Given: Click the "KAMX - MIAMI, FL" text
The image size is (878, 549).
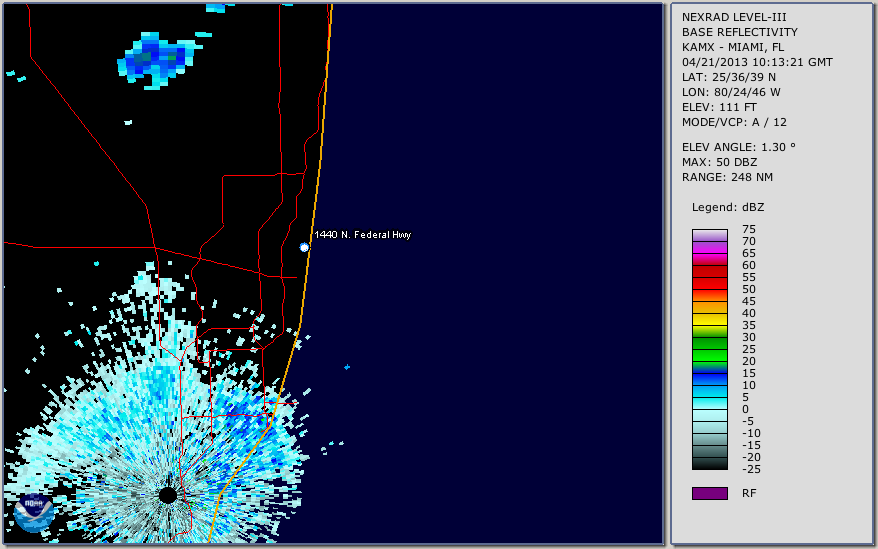Looking at the screenshot, I should pyautogui.click(x=733, y=48).
